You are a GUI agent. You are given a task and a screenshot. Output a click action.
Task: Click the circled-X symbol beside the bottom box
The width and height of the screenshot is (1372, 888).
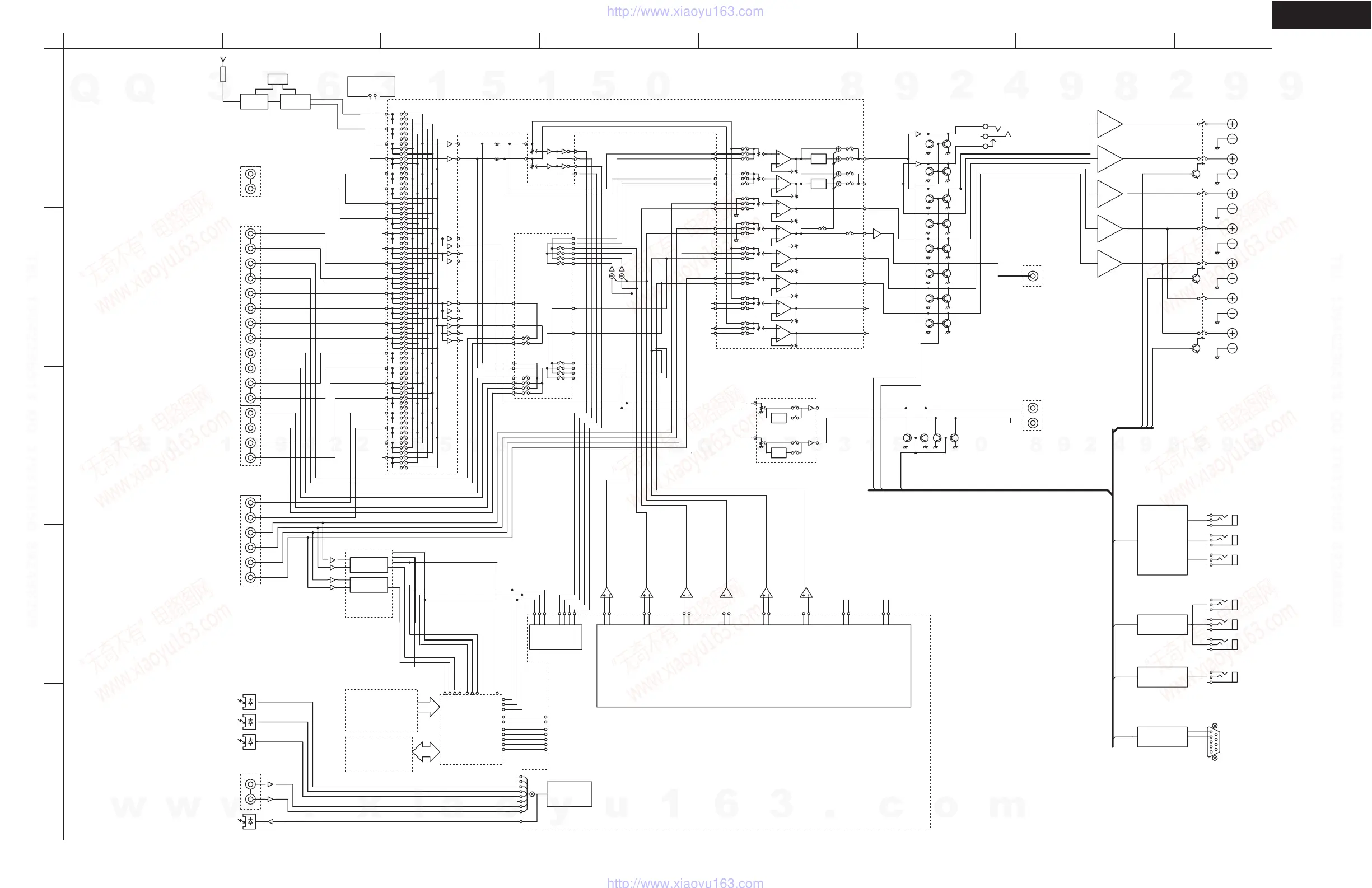[532, 794]
